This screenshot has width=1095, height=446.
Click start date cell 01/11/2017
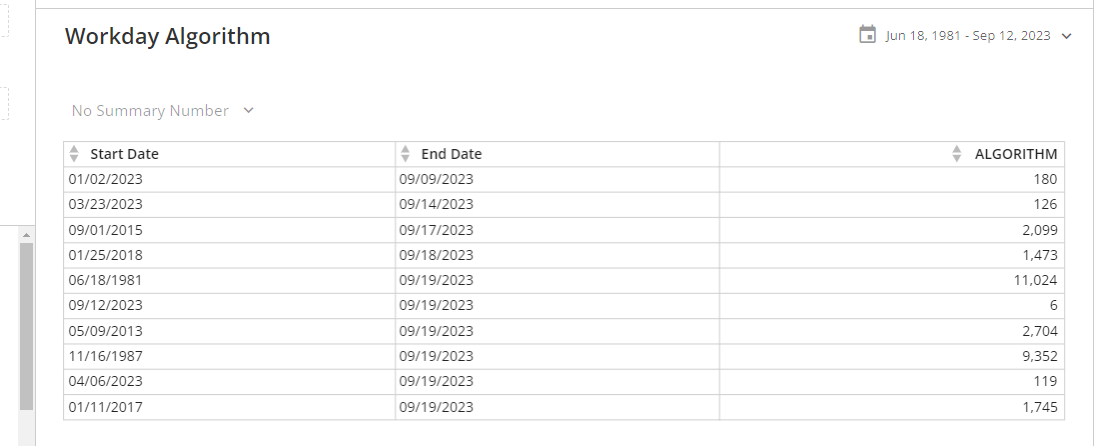pos(106,408)
